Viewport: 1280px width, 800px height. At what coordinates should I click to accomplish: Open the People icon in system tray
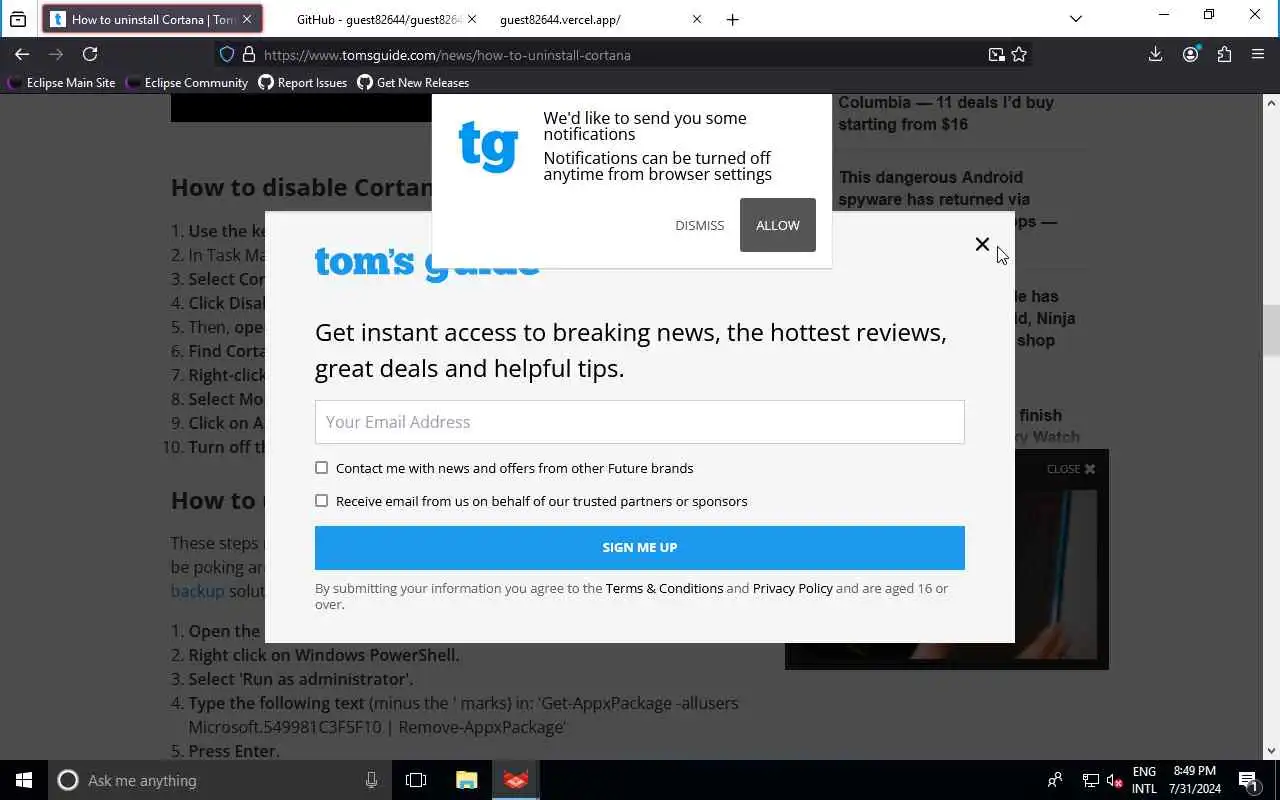(1055, 780)
